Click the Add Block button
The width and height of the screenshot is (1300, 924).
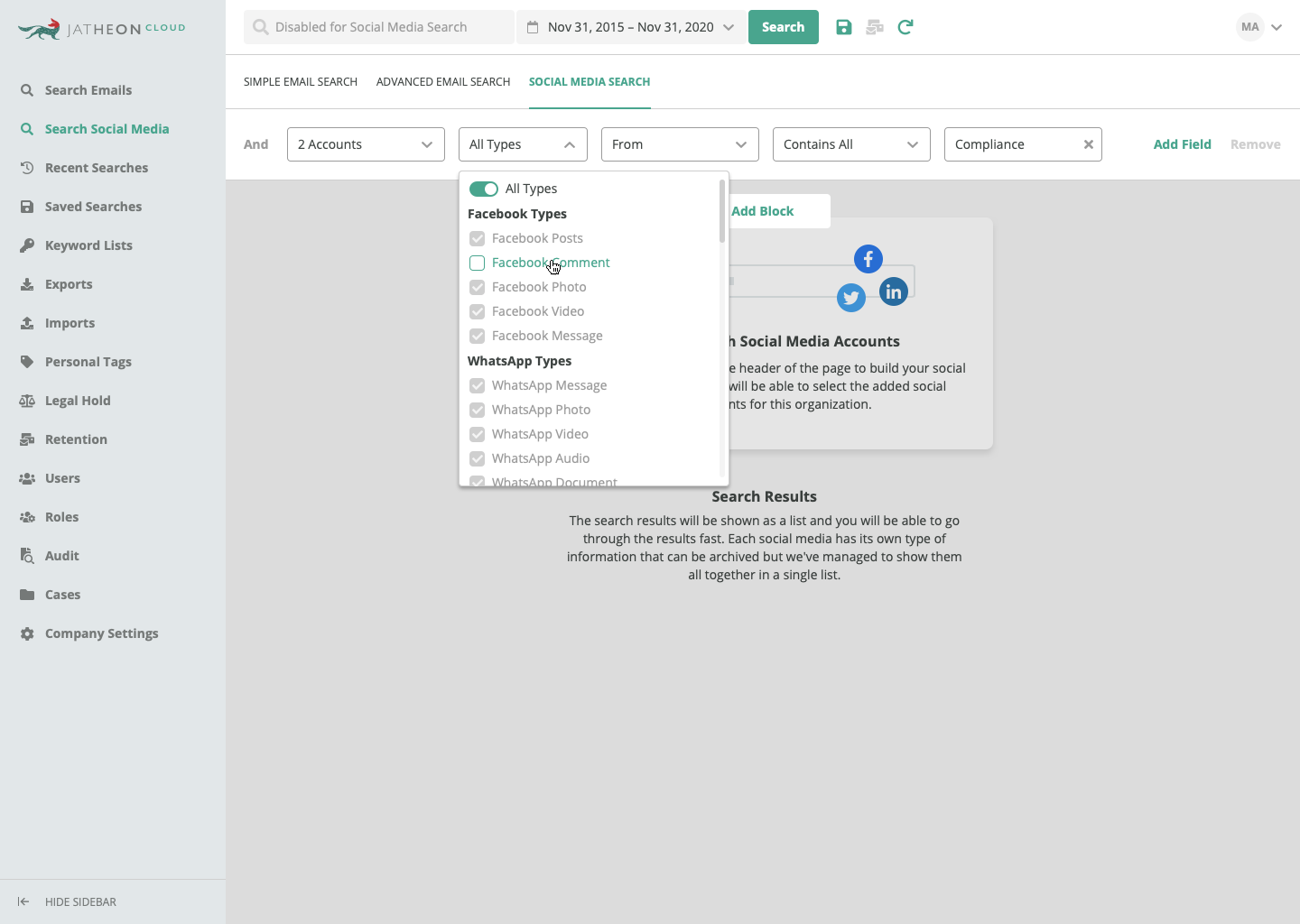tap(763, 211)
